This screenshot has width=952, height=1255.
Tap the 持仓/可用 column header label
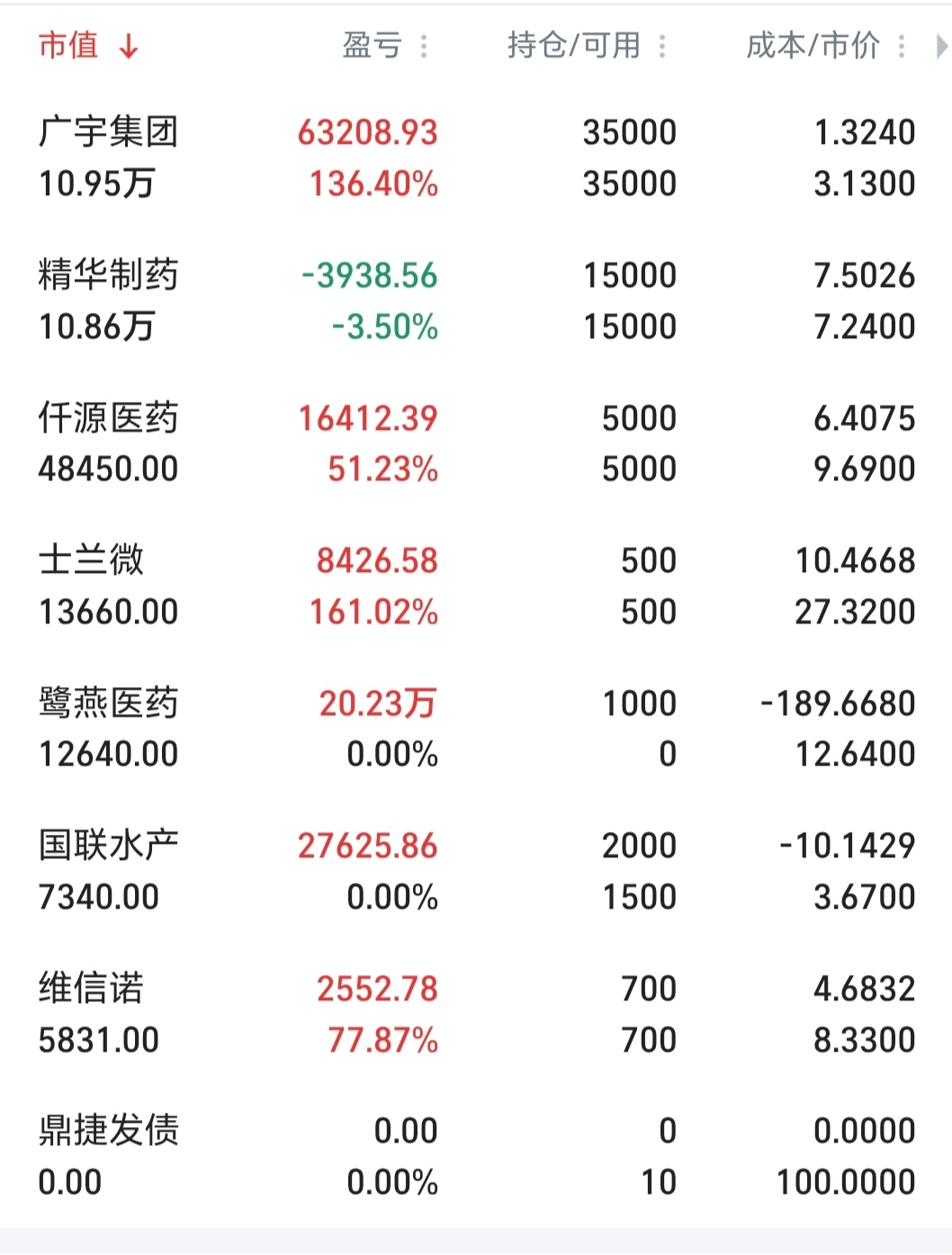(x=574, y=45)
